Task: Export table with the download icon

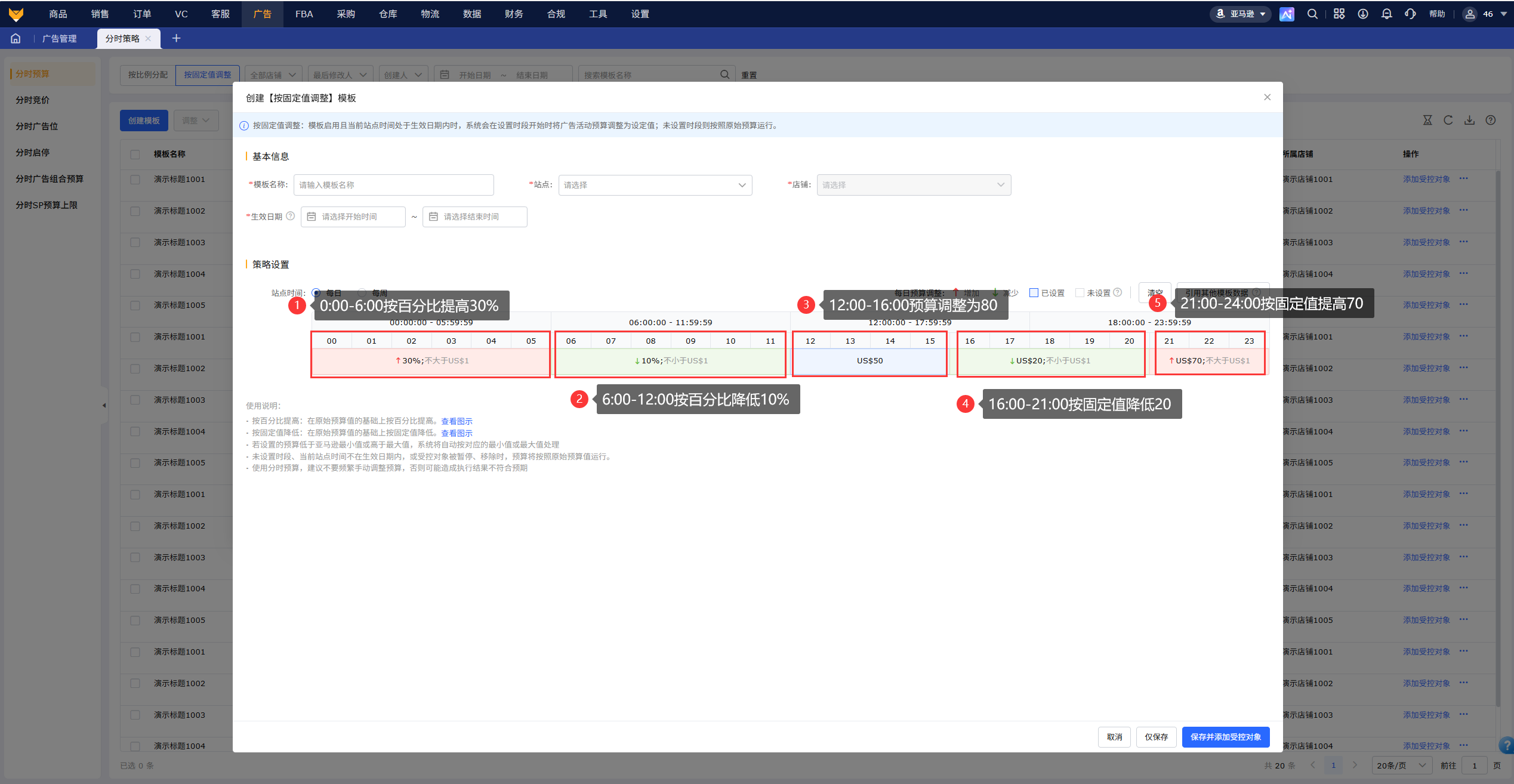Action: pos(1469,120)
